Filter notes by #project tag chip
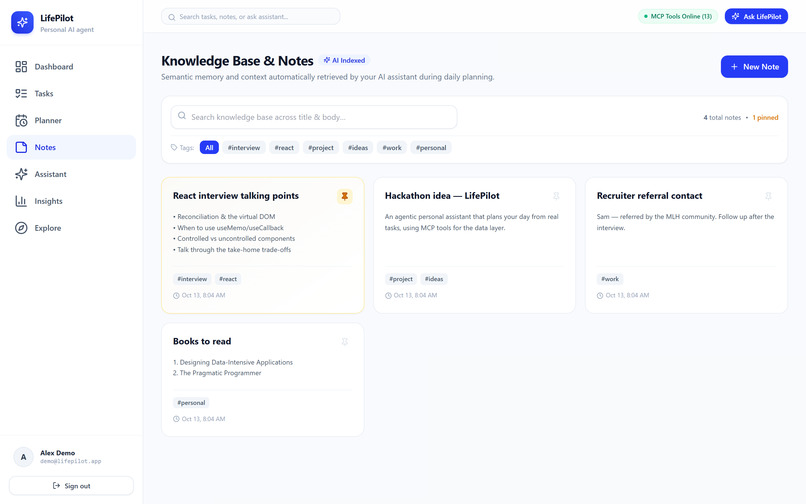 click(x=321, y=148)
